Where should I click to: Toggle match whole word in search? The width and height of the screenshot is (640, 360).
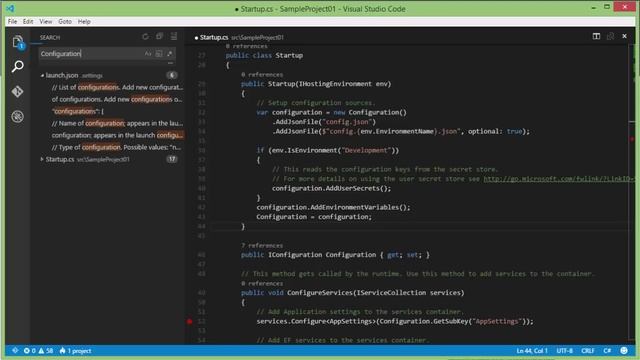(159, 53)
